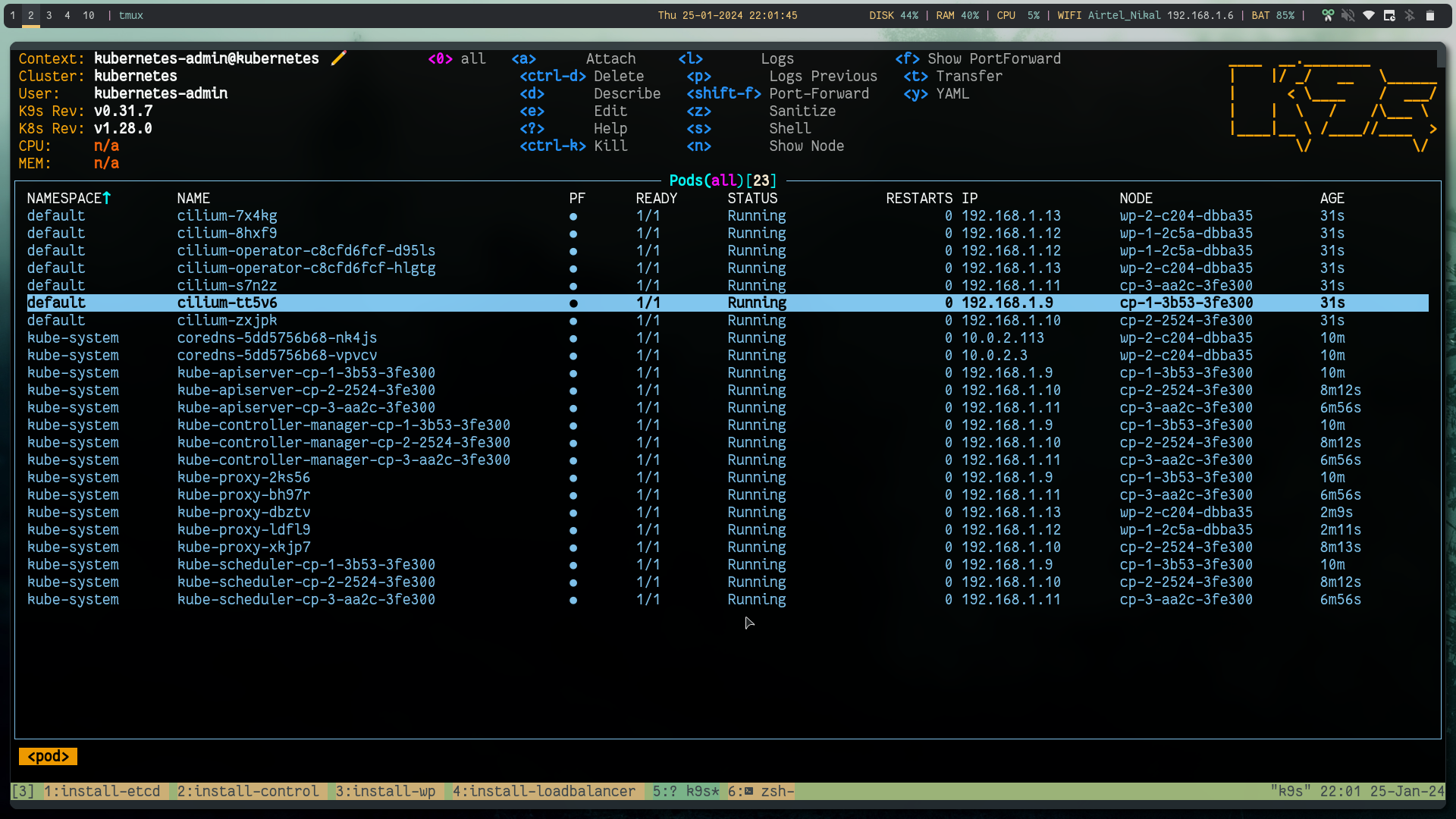Click the port-forward dot for kube-proxy-2ks56
The image size is (1456, 819).
(573, 479)
